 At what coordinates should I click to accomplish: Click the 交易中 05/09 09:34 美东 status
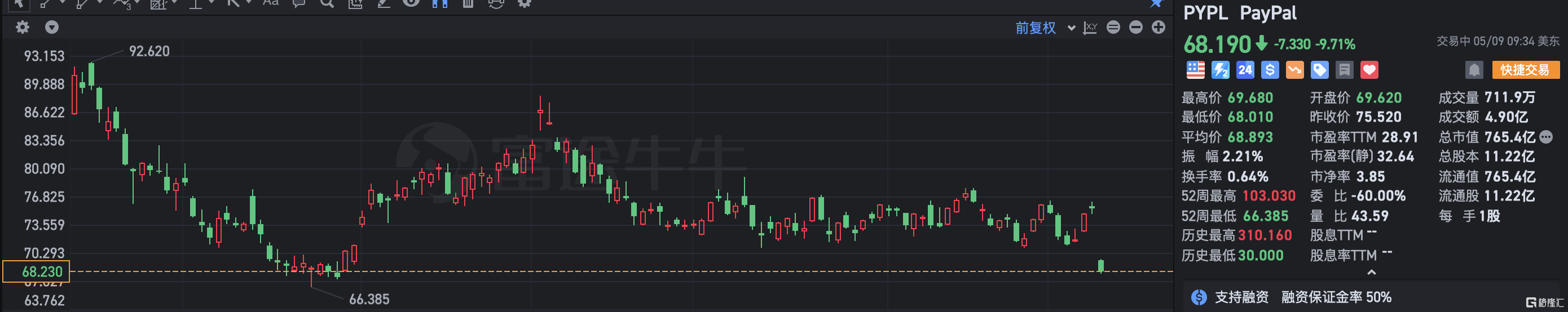(1498, 41)
